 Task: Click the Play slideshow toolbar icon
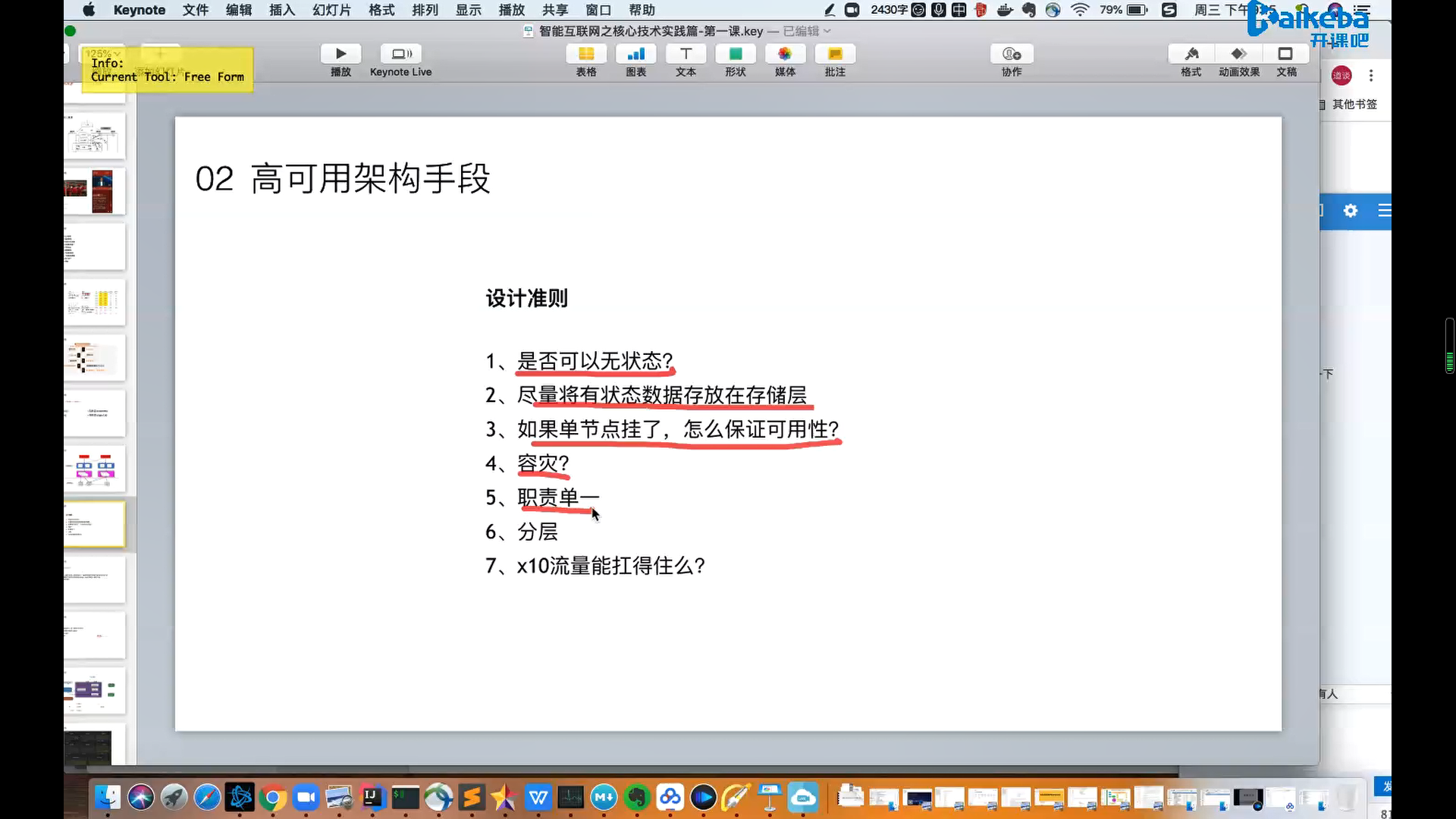click(x=340, y=54)
